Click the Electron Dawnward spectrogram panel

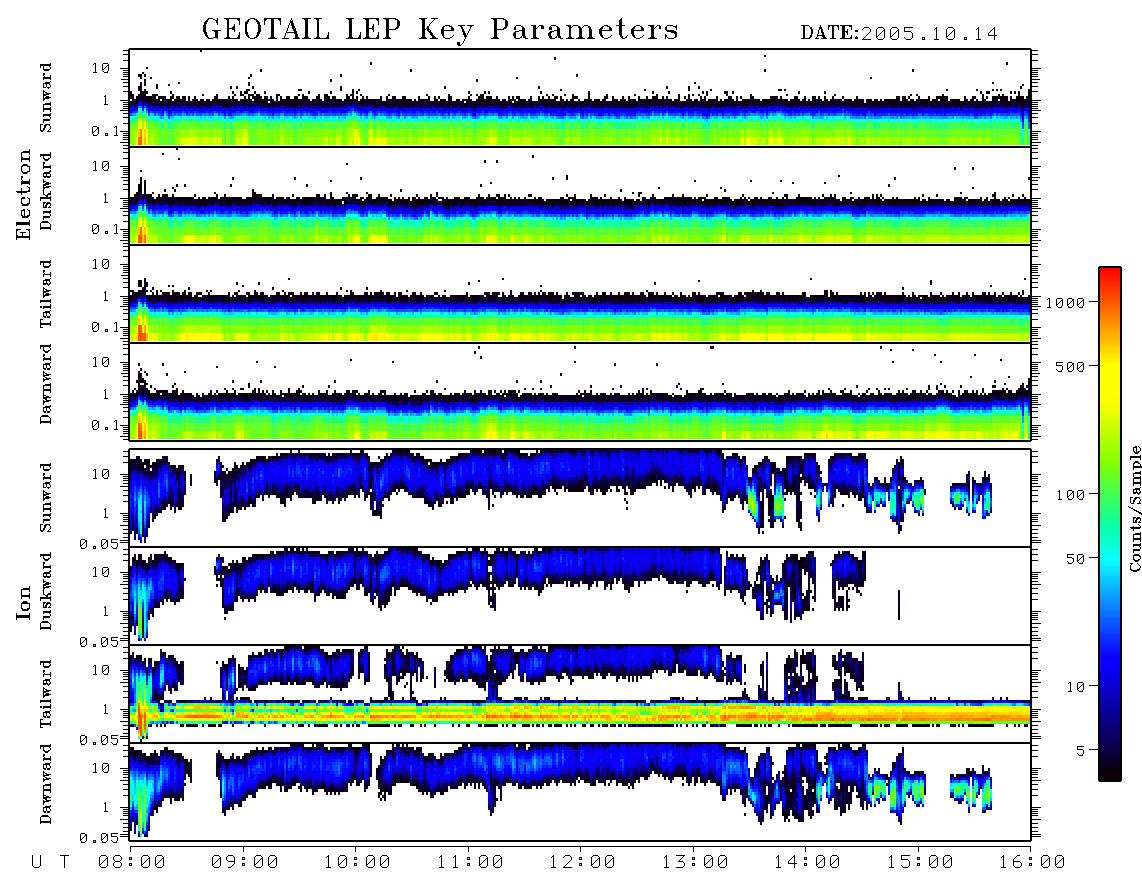point(580,392)
